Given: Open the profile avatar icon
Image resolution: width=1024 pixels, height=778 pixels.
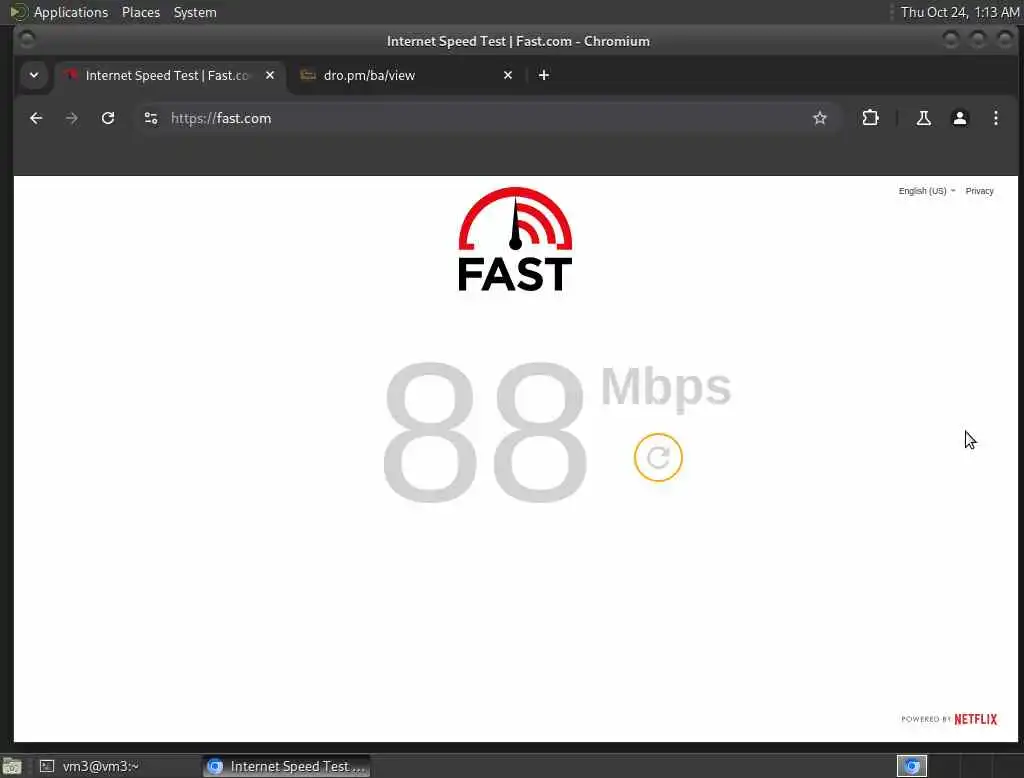Looking at the screenshot, I should pyautogui.click(x=959, y=118).
